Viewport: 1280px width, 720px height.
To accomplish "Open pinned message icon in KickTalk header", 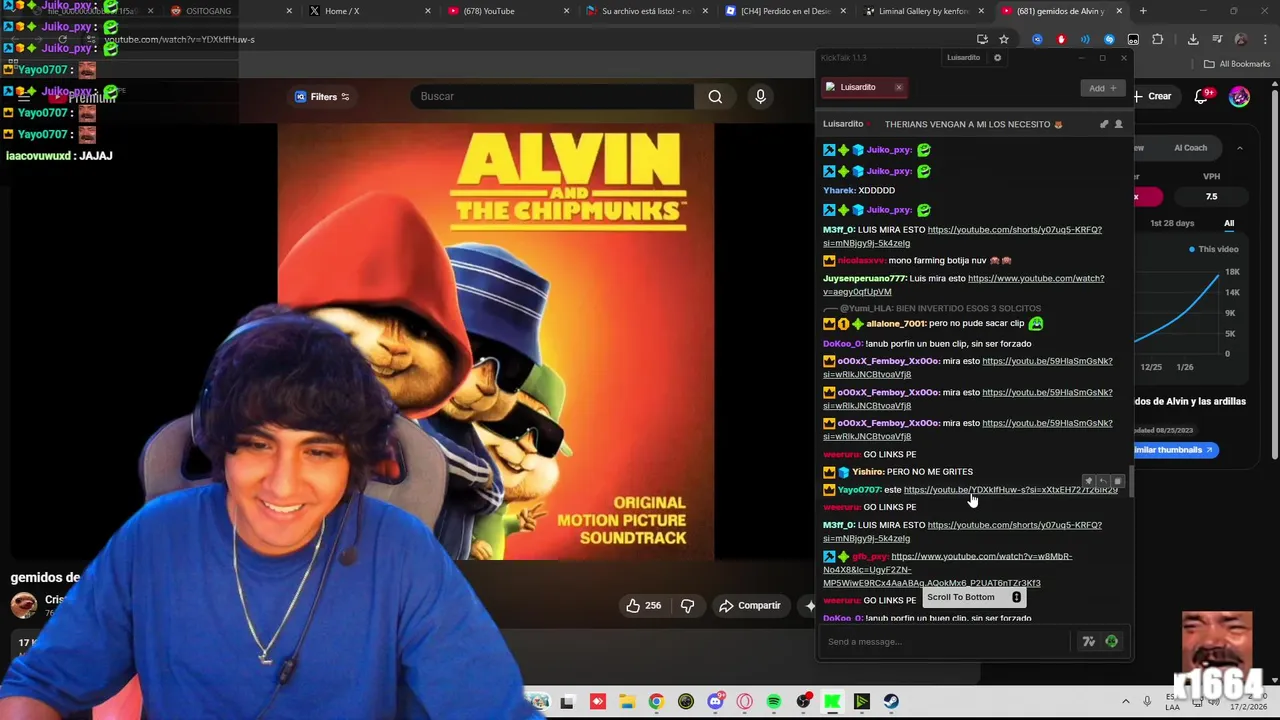I will (x=1104, y=124).
